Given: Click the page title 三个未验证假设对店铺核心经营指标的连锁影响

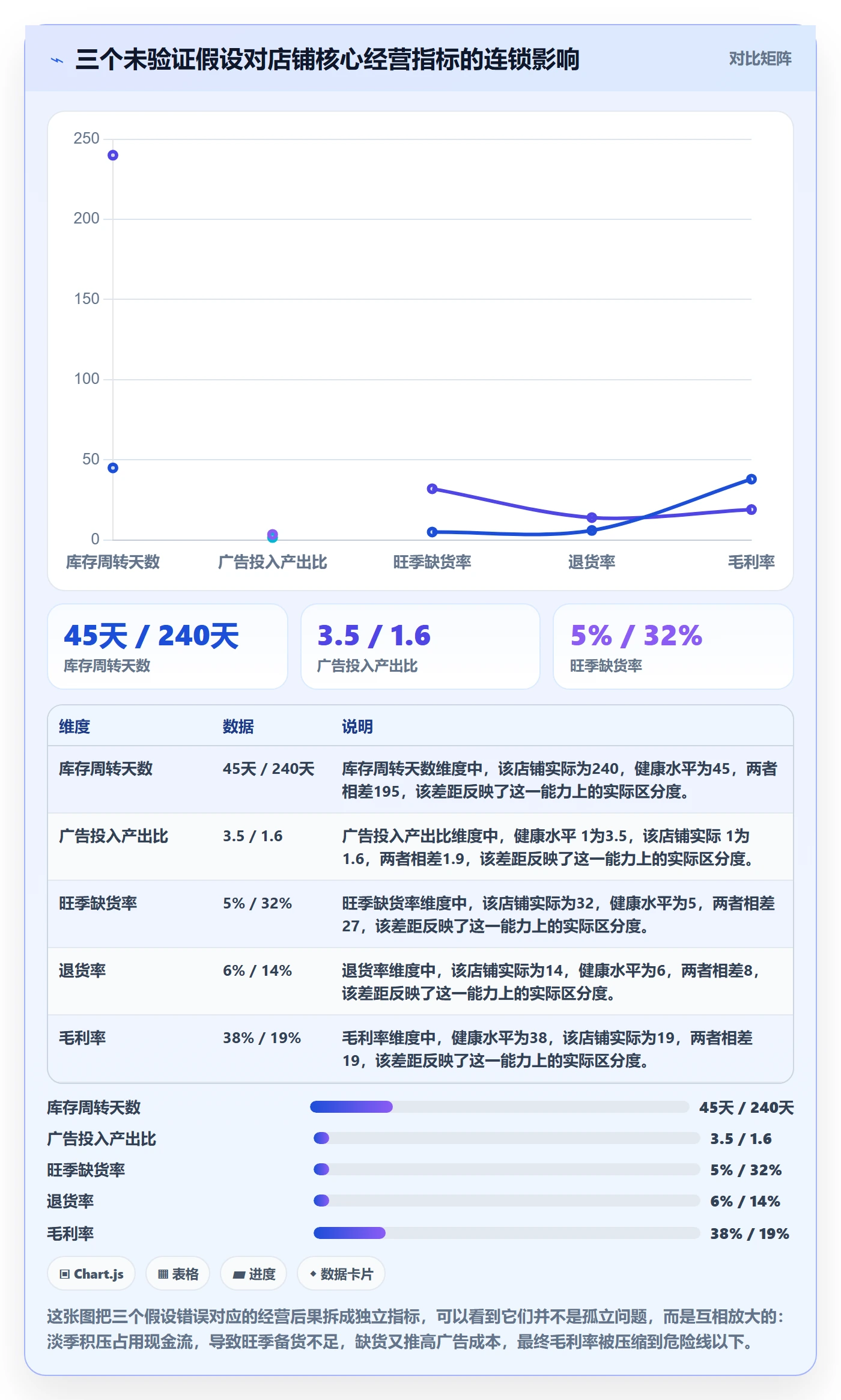Looking at the screenshot, I should pyautogui.click(x=327, y=59).
